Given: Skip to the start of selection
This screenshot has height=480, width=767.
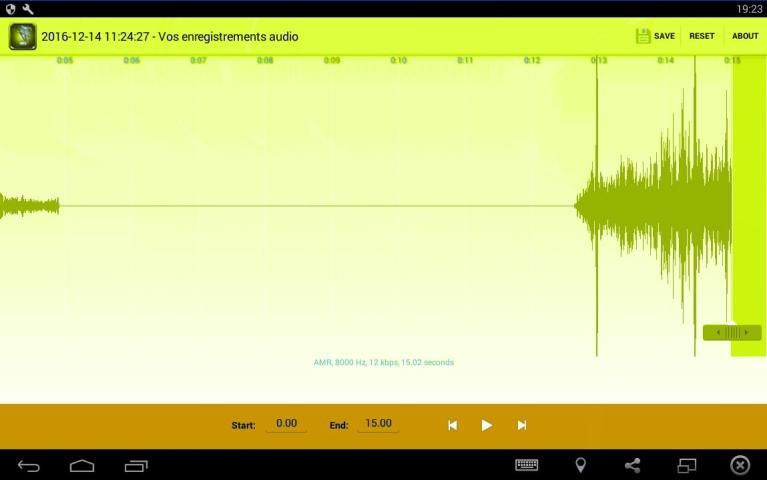Looking at the screenshot, I should pyautogui.click(x=452, y=425).
